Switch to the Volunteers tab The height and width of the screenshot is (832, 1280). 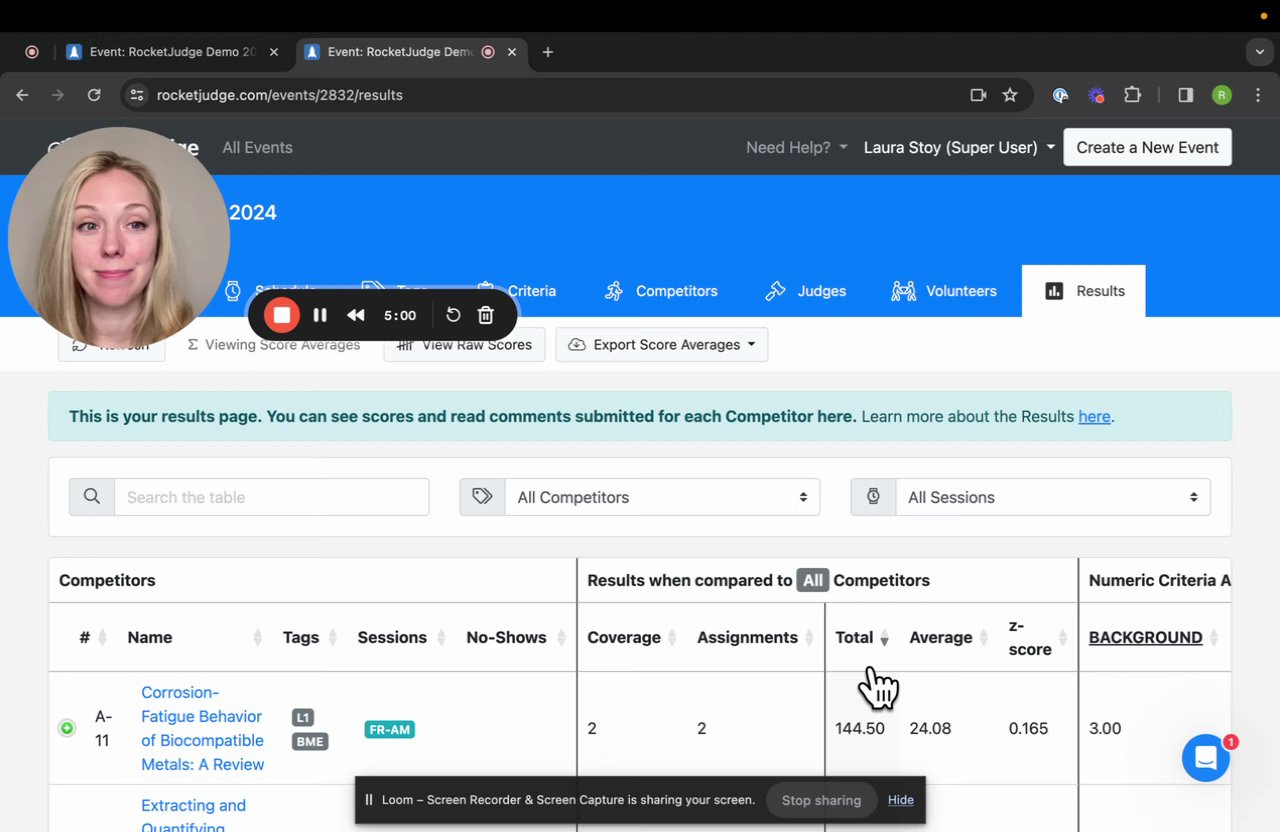point(945,291)
